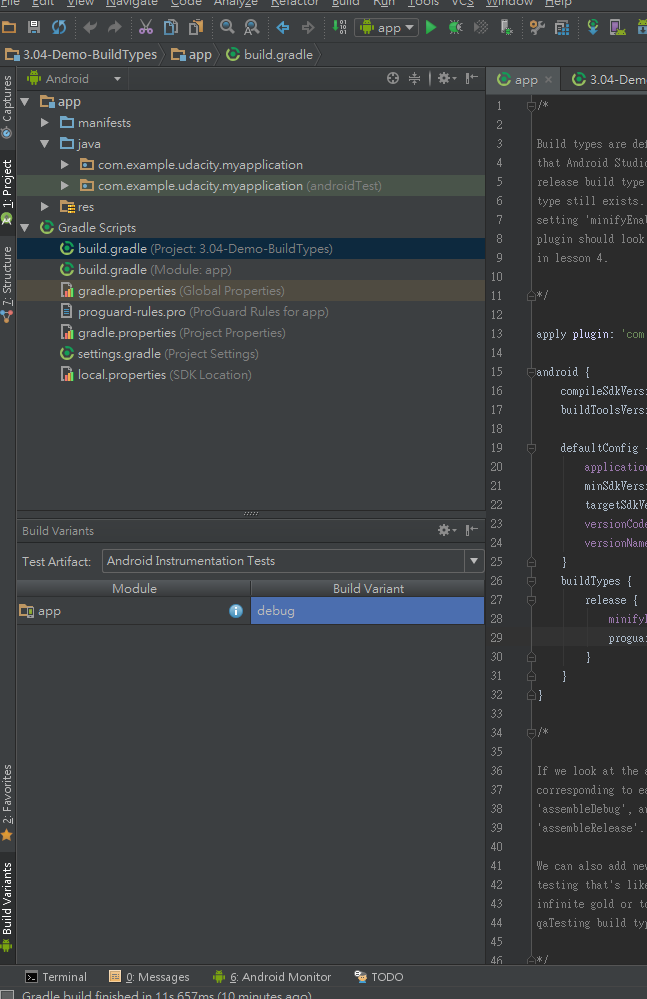Image resolution: width=647 pixels, height=999 pixels.
Task: Hide the Build Variants panel
Action: pos(471,530)
